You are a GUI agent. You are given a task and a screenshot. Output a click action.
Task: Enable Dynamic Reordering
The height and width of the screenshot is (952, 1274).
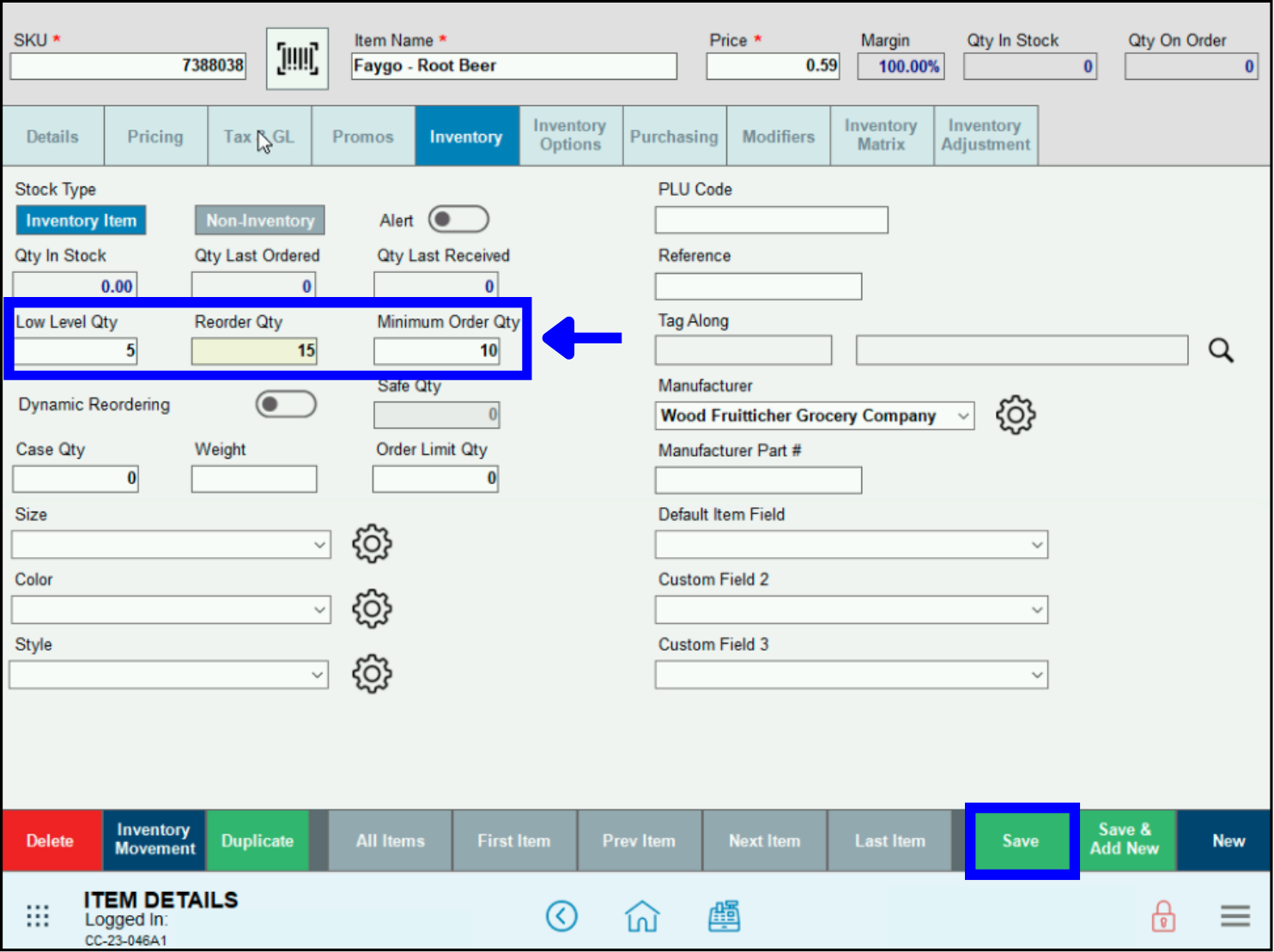pyautogui.click(x=286, y=403)
